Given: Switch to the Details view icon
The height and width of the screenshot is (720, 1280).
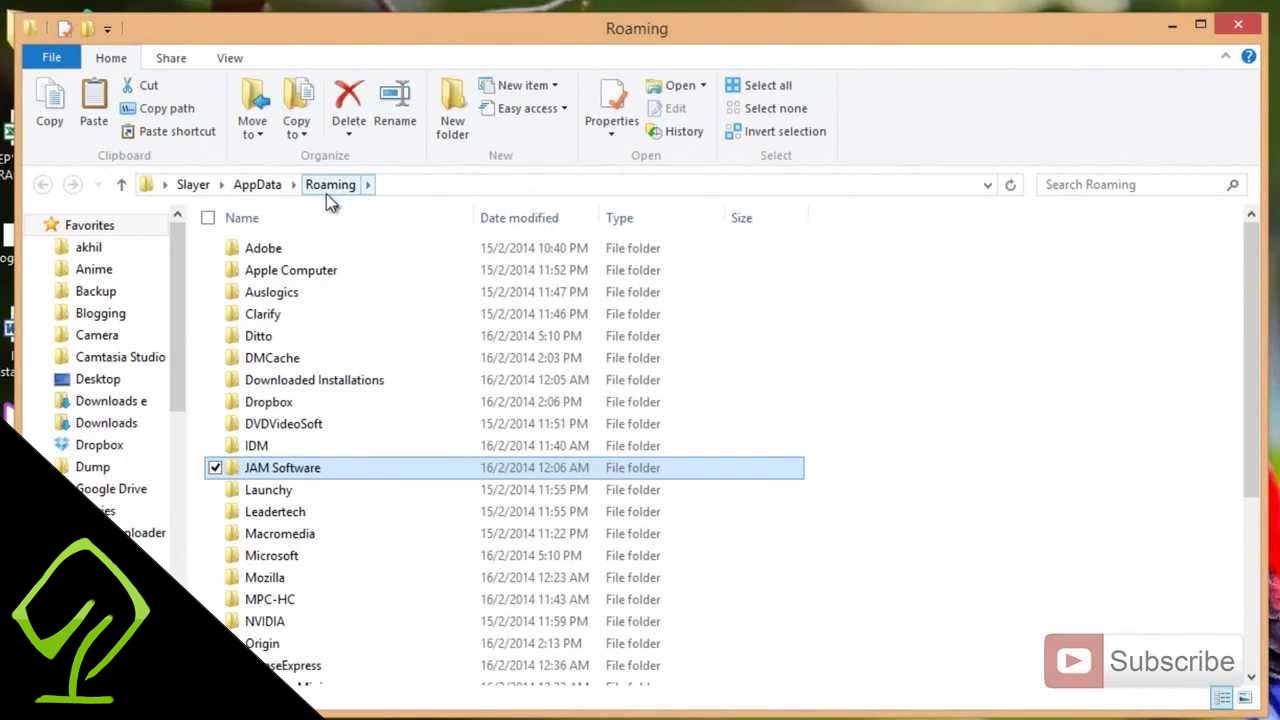Looking at the screenshot, I should 1222,698.
